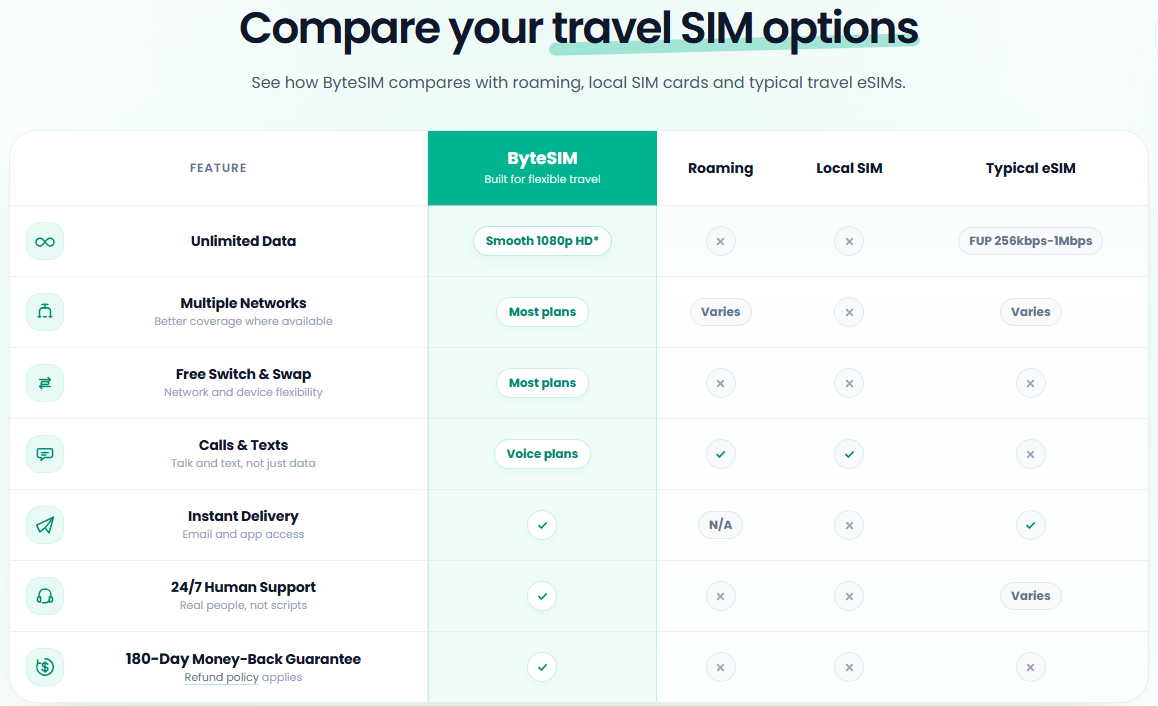Click the Smooth 1080p HD* badge

tap(542, 241)
